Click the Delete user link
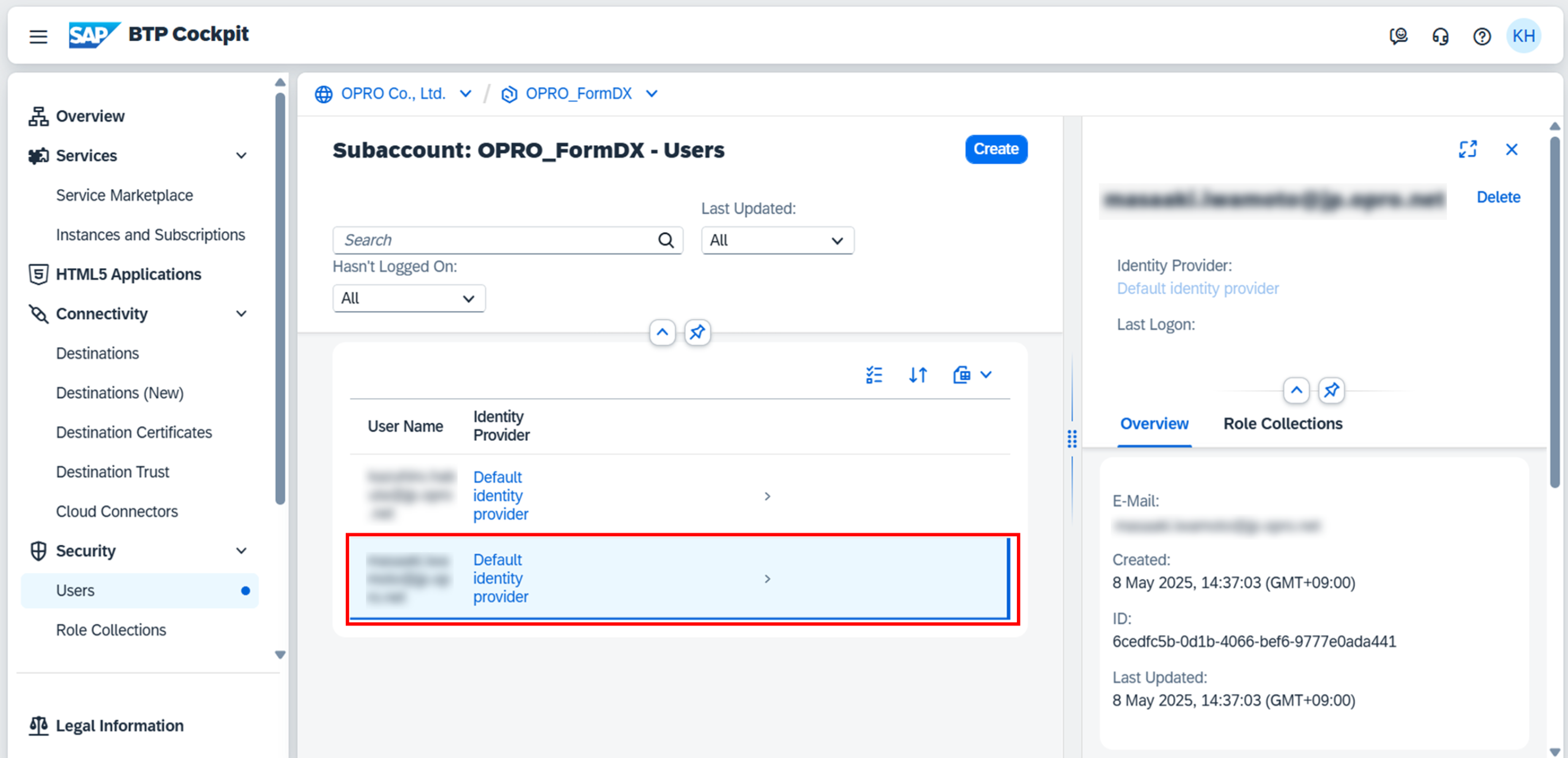This screenshot has width=1568, height=758. (x=1498, y=197)
